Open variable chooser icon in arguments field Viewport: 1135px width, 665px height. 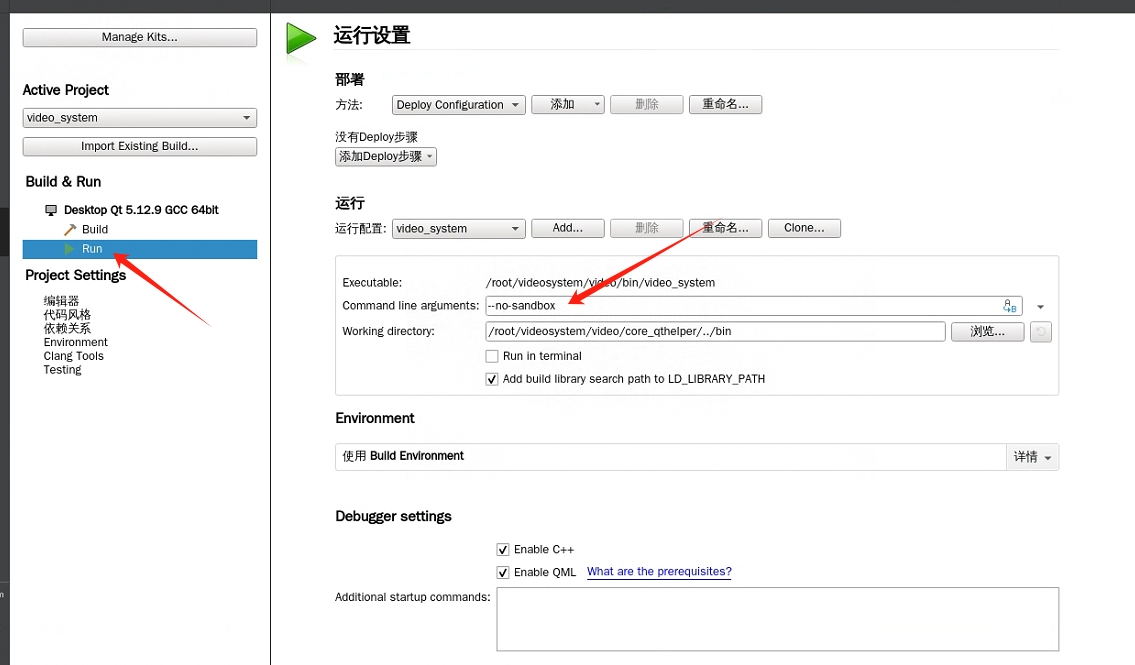coord(1009,306)
